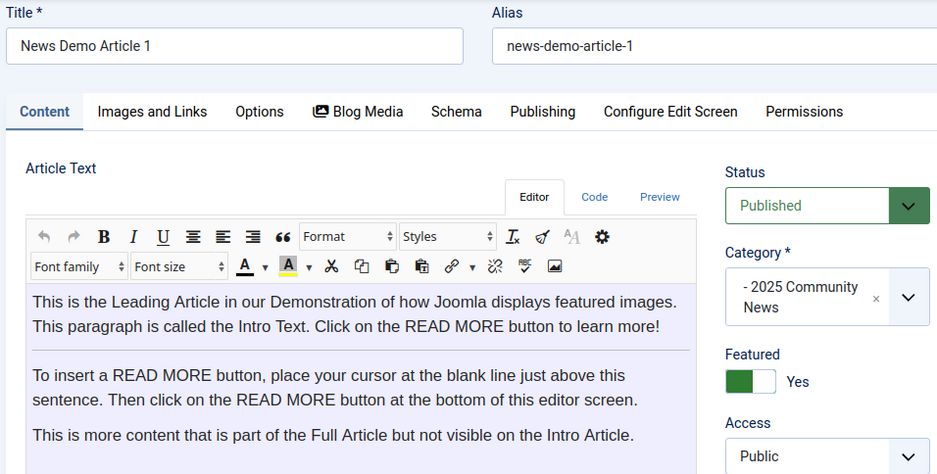Screen dimensions: 937x474
Task: Switch the editor to Code view
Action: pyautogui.click(x=594, y=197)
